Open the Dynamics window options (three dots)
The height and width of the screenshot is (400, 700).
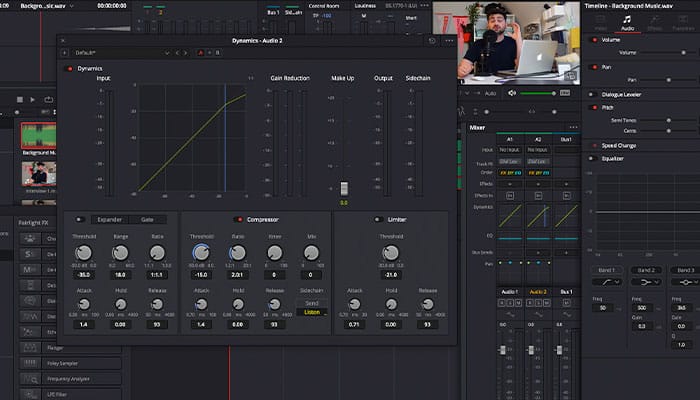(x=449, y=41)
